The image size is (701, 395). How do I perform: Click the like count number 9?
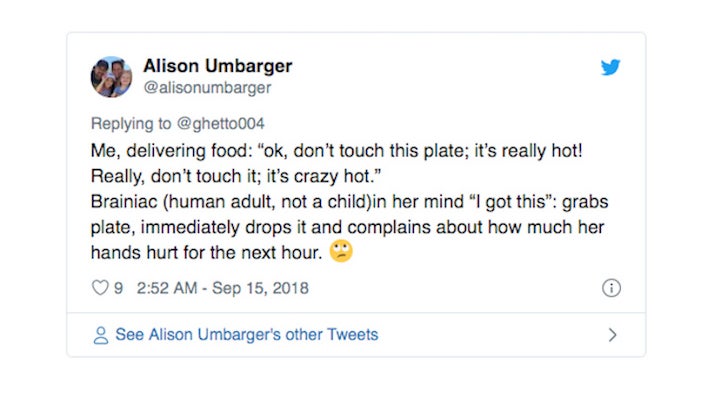click(x=118, y=288)
